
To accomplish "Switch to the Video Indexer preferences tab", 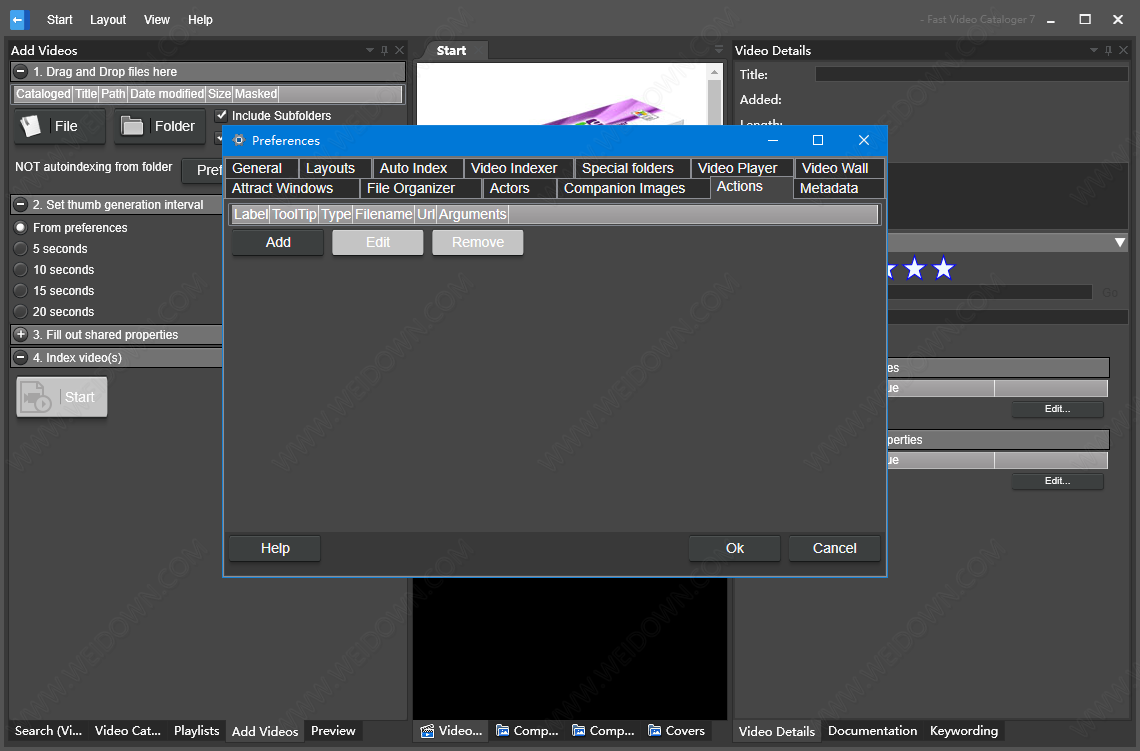I will coord(514,168).
